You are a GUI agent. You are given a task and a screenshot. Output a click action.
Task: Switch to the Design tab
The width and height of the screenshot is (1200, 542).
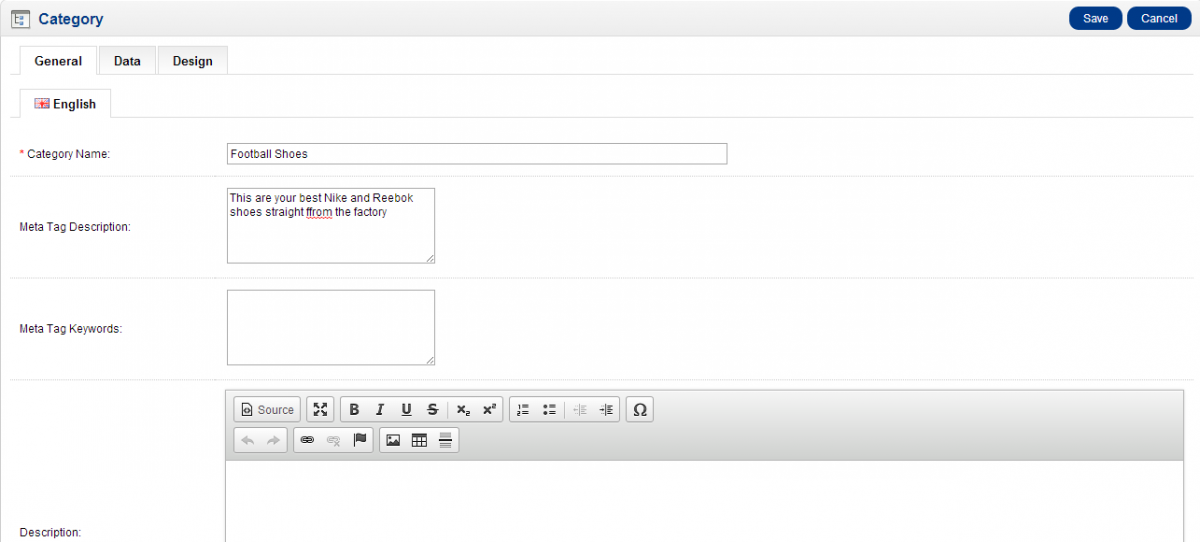tap(192, 61)
